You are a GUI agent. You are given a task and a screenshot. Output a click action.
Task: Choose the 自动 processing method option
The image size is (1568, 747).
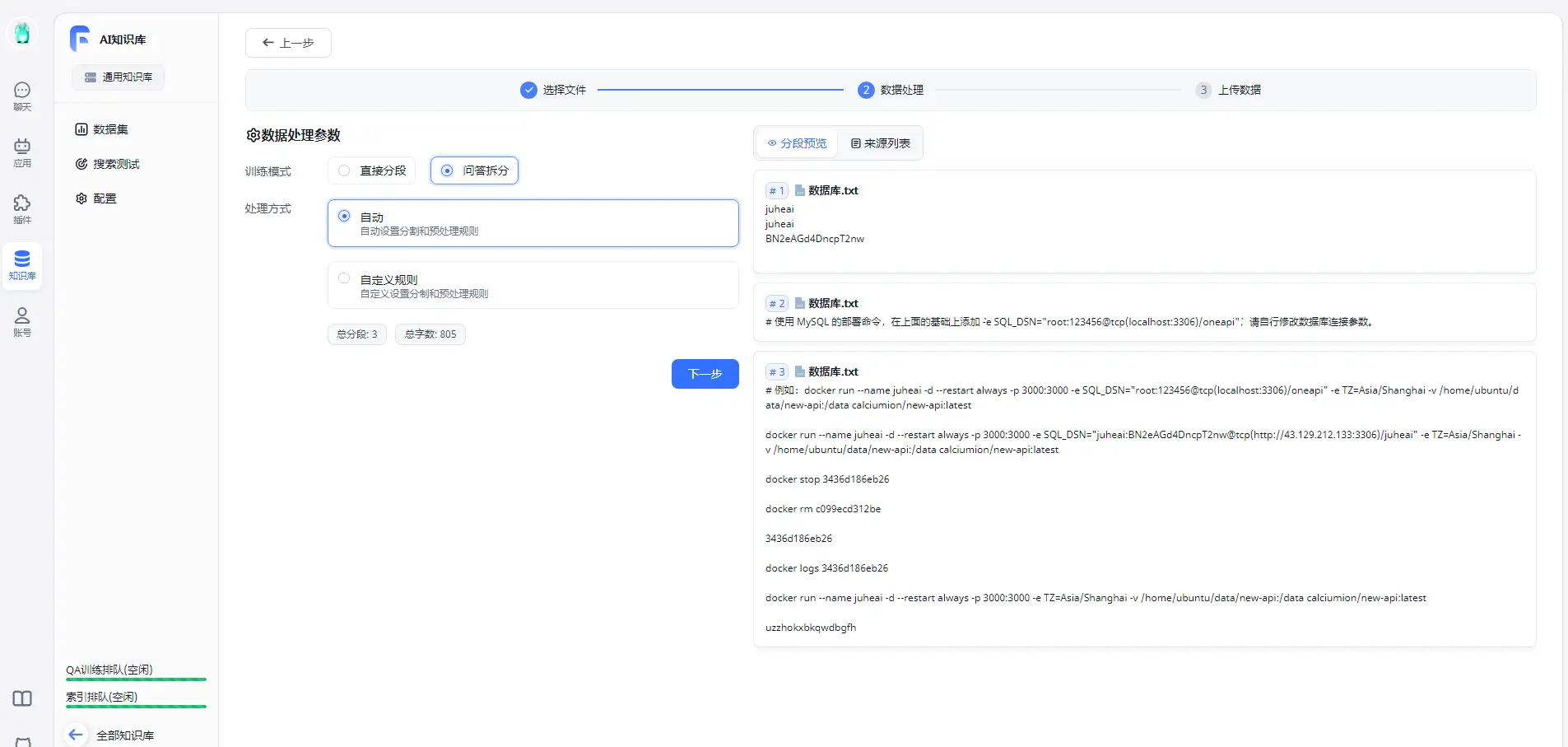tap(533, 223)
